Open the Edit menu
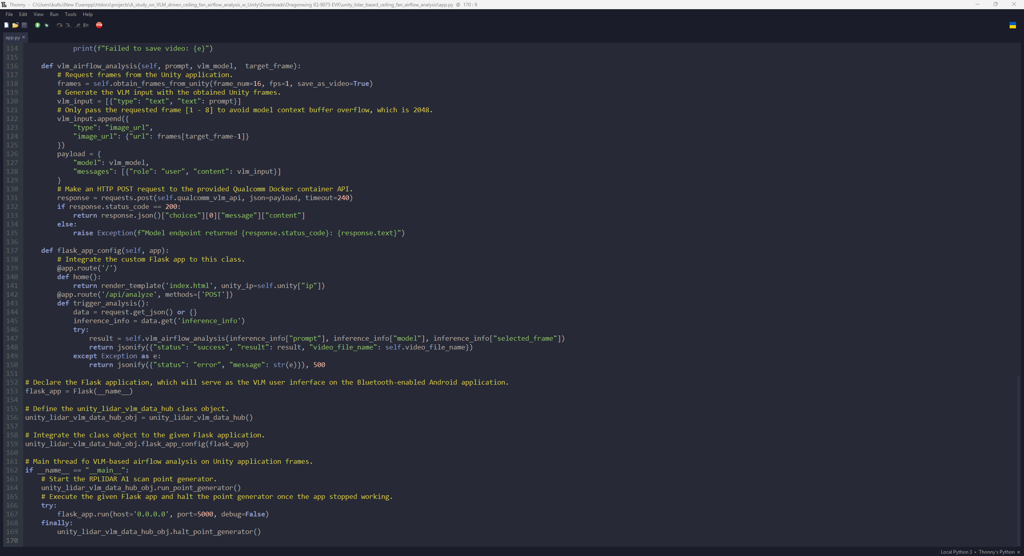The width and height of the screenshot is (1024, 556). tap(23, 14)
